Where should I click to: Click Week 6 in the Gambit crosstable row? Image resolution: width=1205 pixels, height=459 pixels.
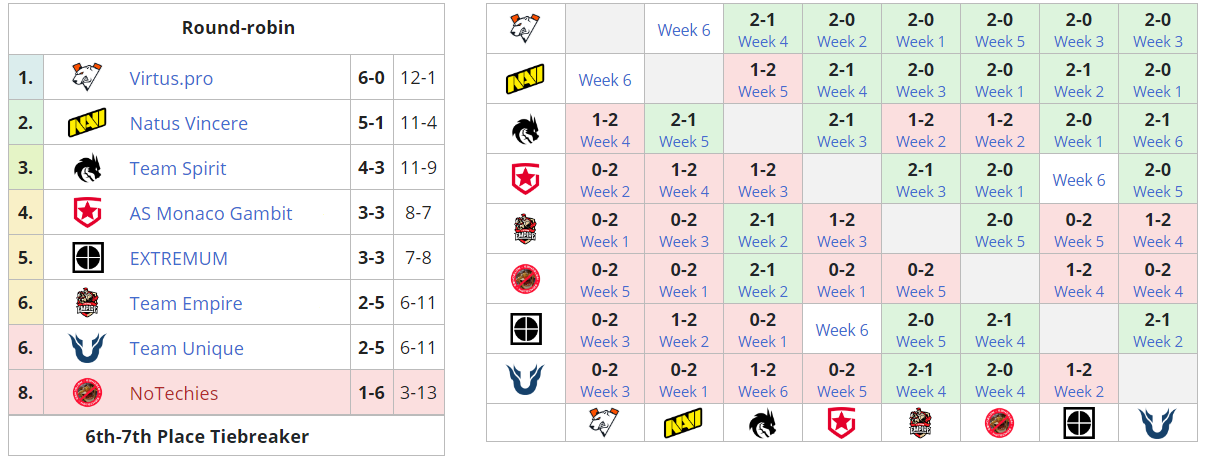coord(1079,180)
